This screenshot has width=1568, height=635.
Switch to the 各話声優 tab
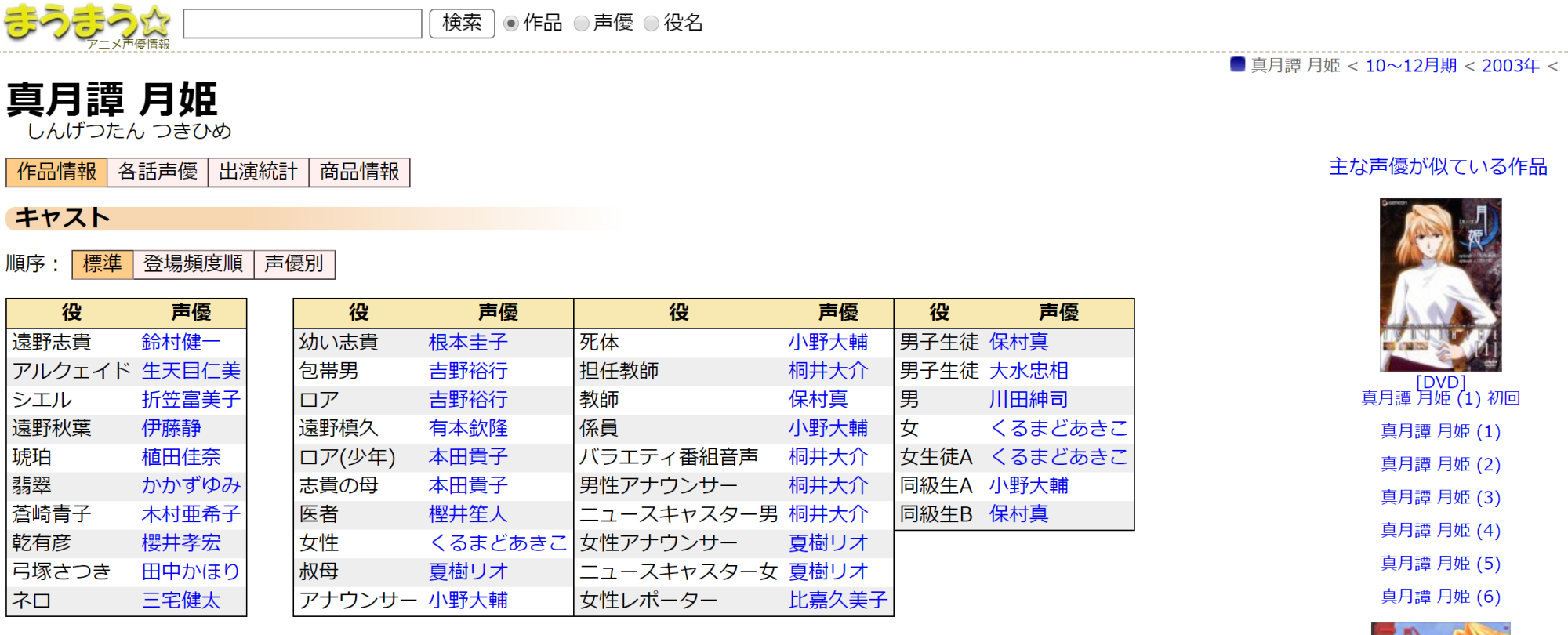click(x=158, y=172)
